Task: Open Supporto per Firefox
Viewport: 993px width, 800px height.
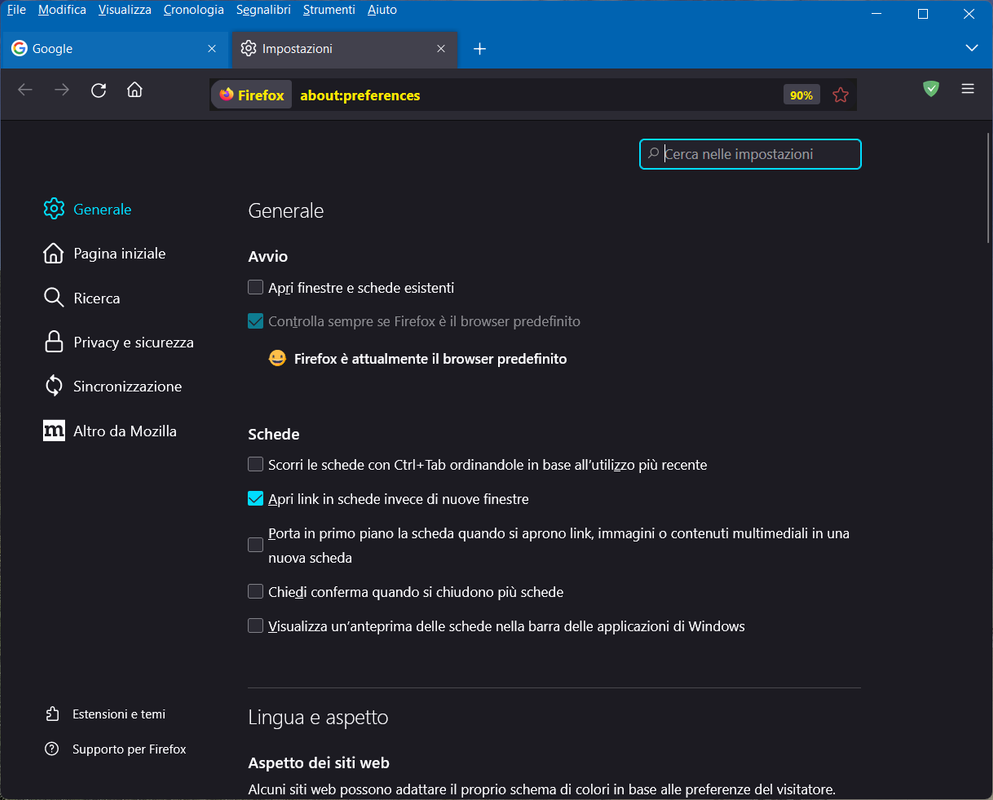Action: coord(116,749)
